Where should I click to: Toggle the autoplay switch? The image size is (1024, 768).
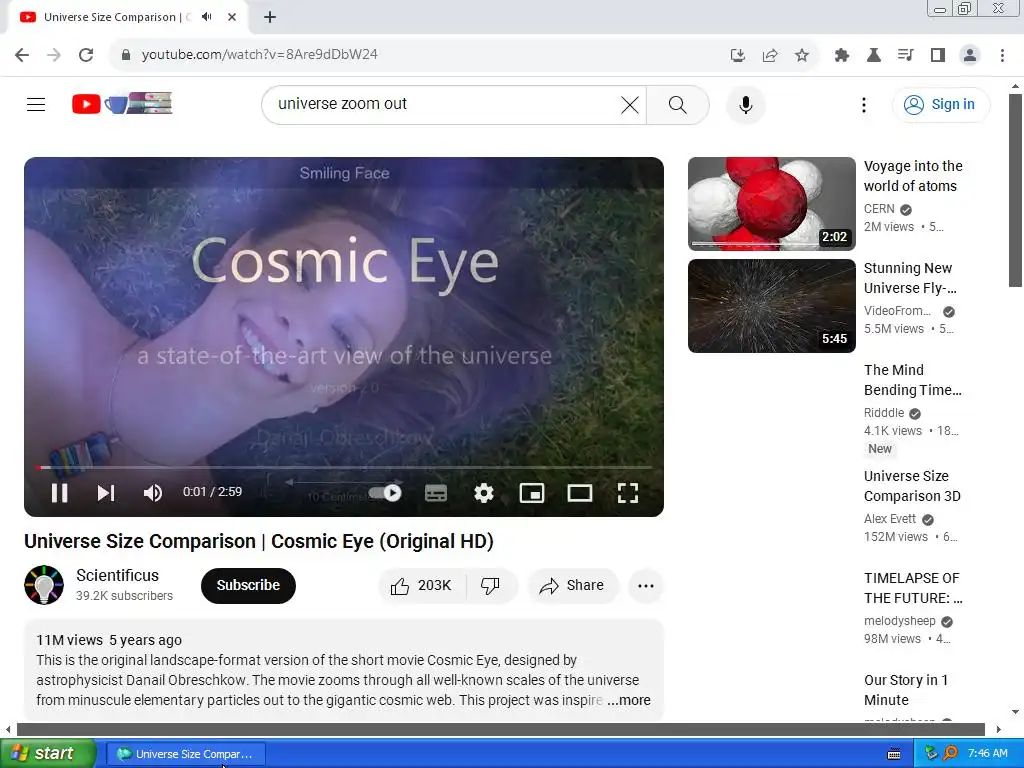coord(385,493)
